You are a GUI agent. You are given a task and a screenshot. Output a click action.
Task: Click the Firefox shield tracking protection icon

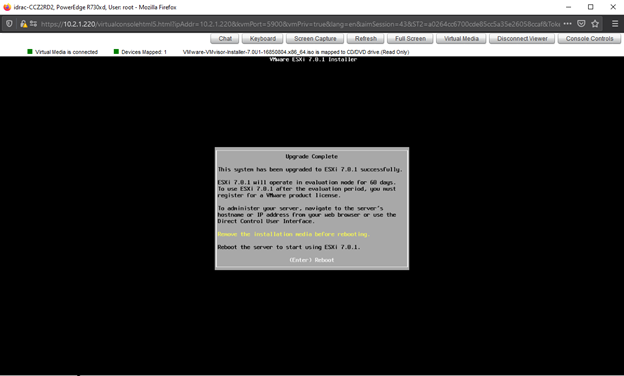[9, 24]
